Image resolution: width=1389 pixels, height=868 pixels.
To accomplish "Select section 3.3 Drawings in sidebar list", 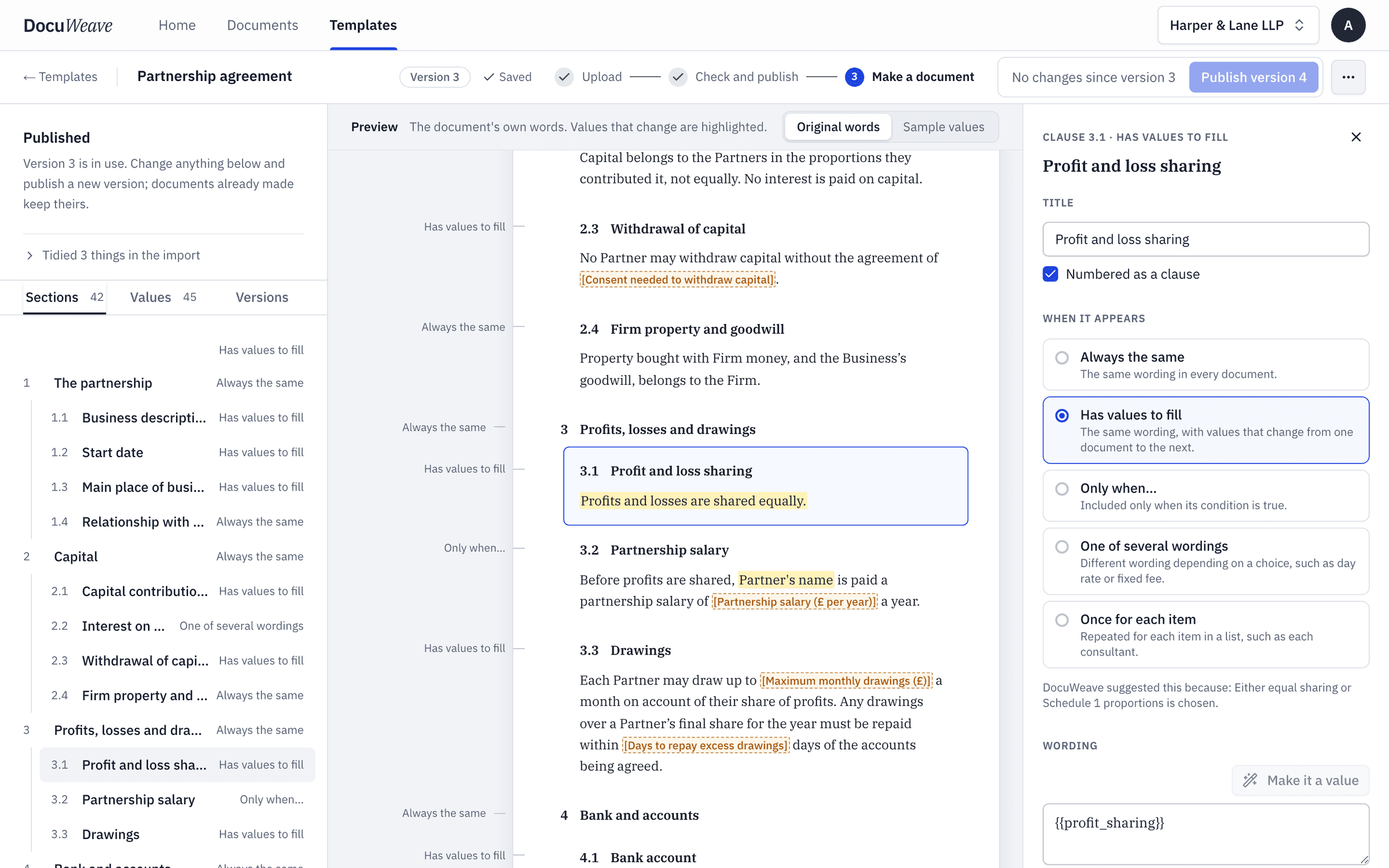I will coord(177,834).
